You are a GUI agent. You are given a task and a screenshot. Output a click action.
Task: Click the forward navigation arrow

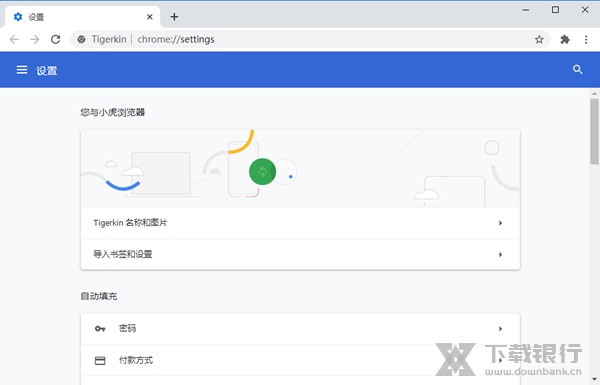point(35,39)
